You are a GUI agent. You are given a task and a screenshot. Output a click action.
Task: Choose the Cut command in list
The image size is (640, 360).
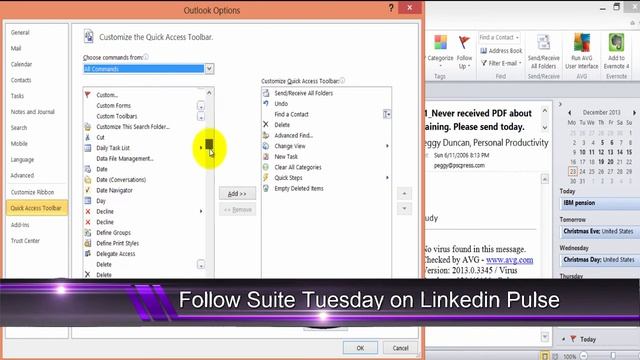click(x=100, y=137)
